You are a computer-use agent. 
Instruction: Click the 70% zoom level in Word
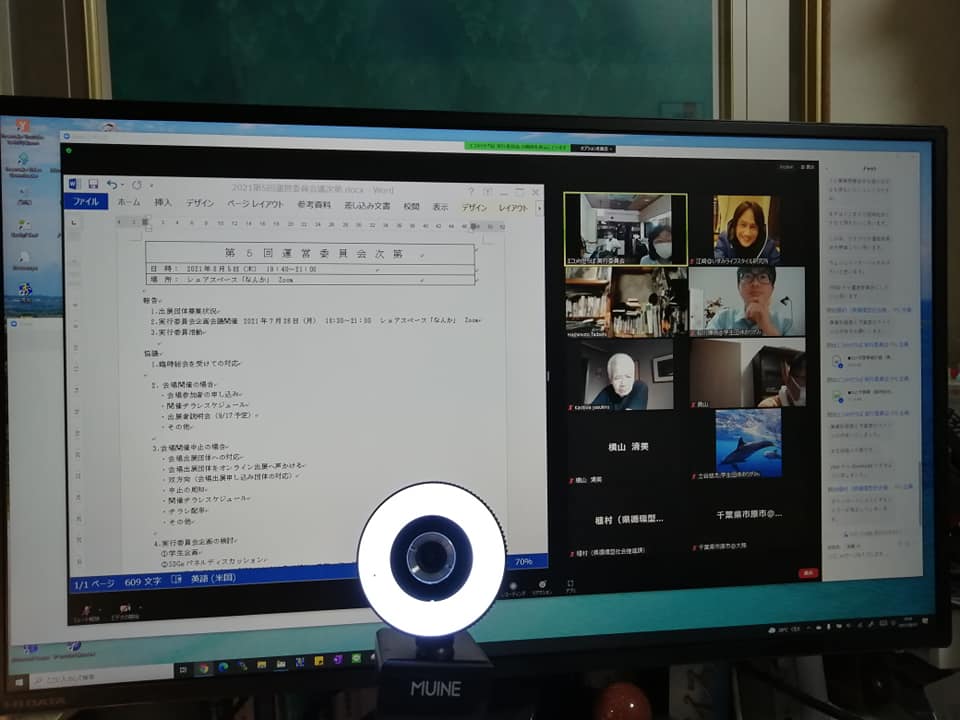[523, 561]
